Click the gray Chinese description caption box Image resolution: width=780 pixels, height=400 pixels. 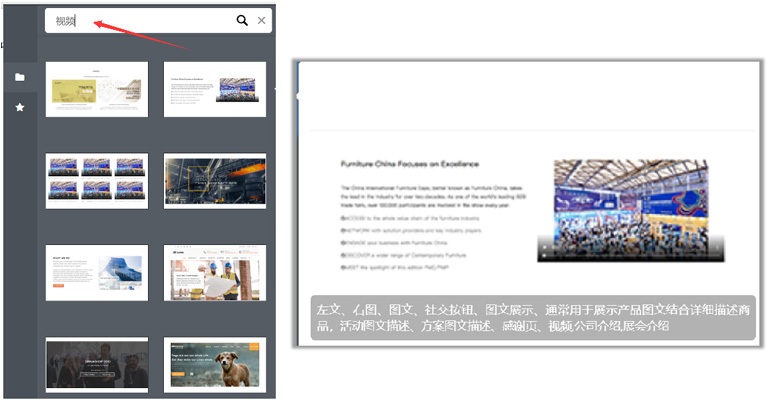click(x=531, y=318)
